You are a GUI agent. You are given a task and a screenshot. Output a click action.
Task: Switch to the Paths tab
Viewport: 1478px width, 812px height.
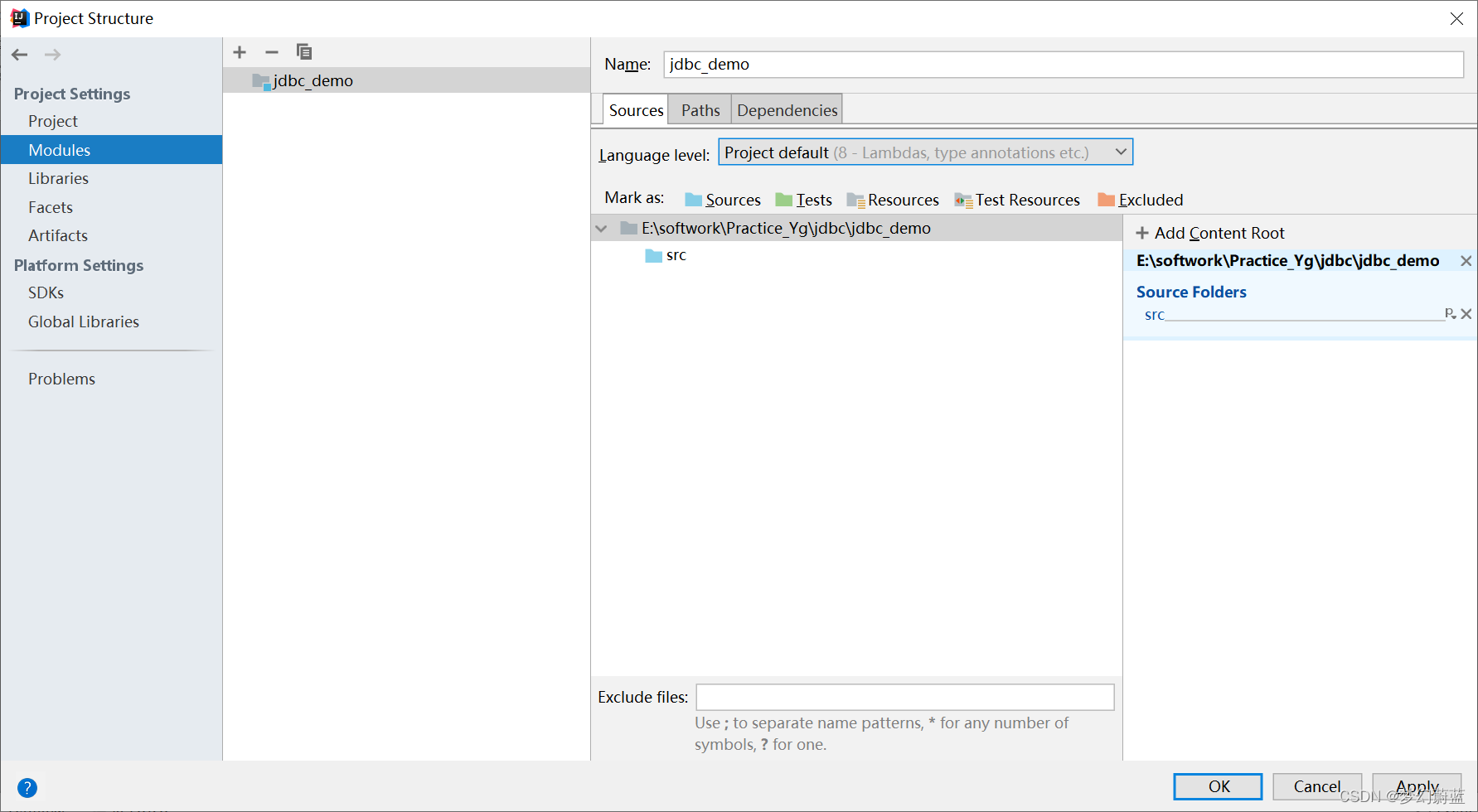click(x=700, y=110)
